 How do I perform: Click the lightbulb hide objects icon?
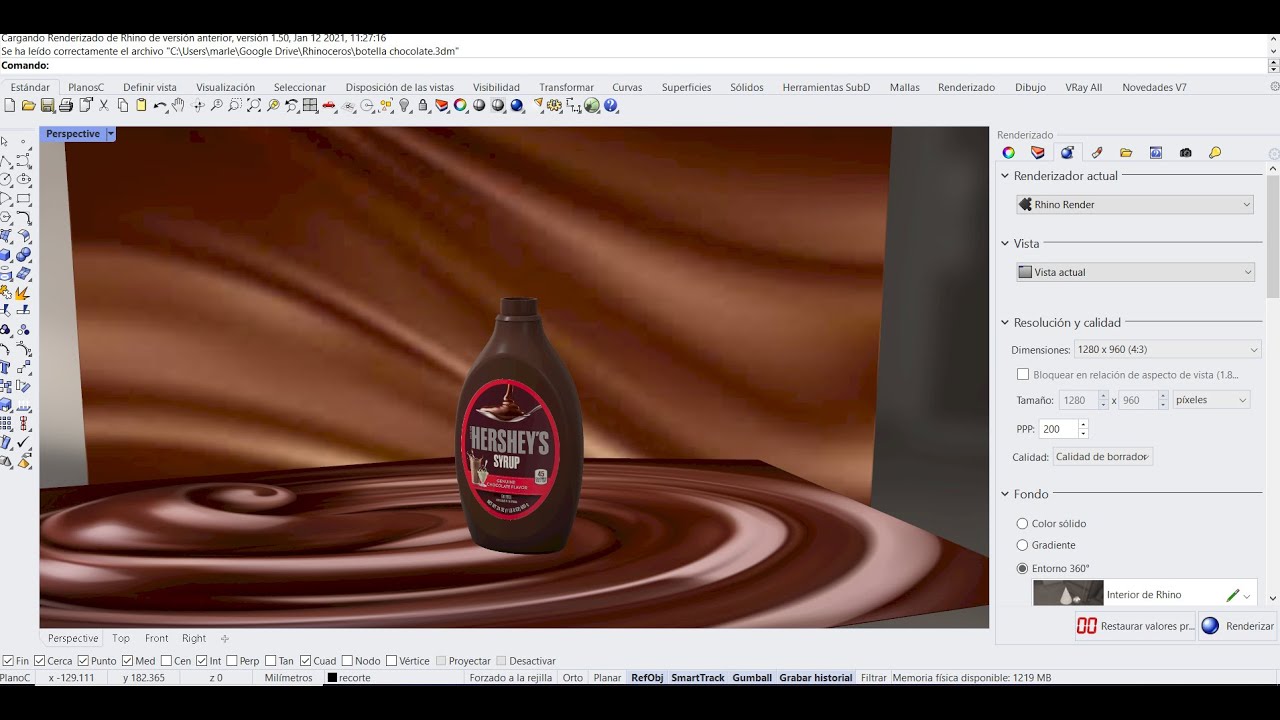pyautogui.click(x=404, y=105)
